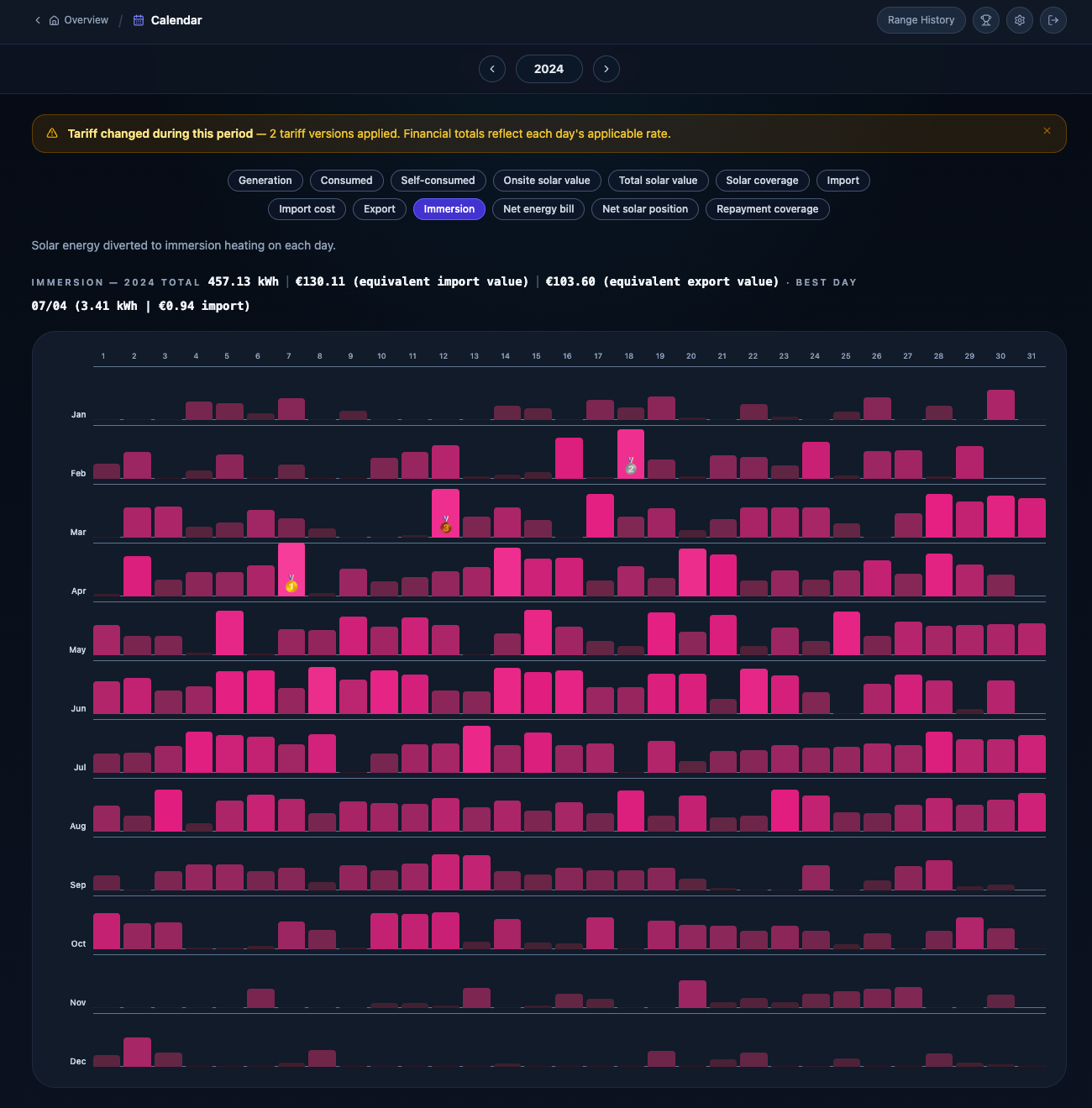
Task: Show Net solar position metric
Action: tap(645, 209)
